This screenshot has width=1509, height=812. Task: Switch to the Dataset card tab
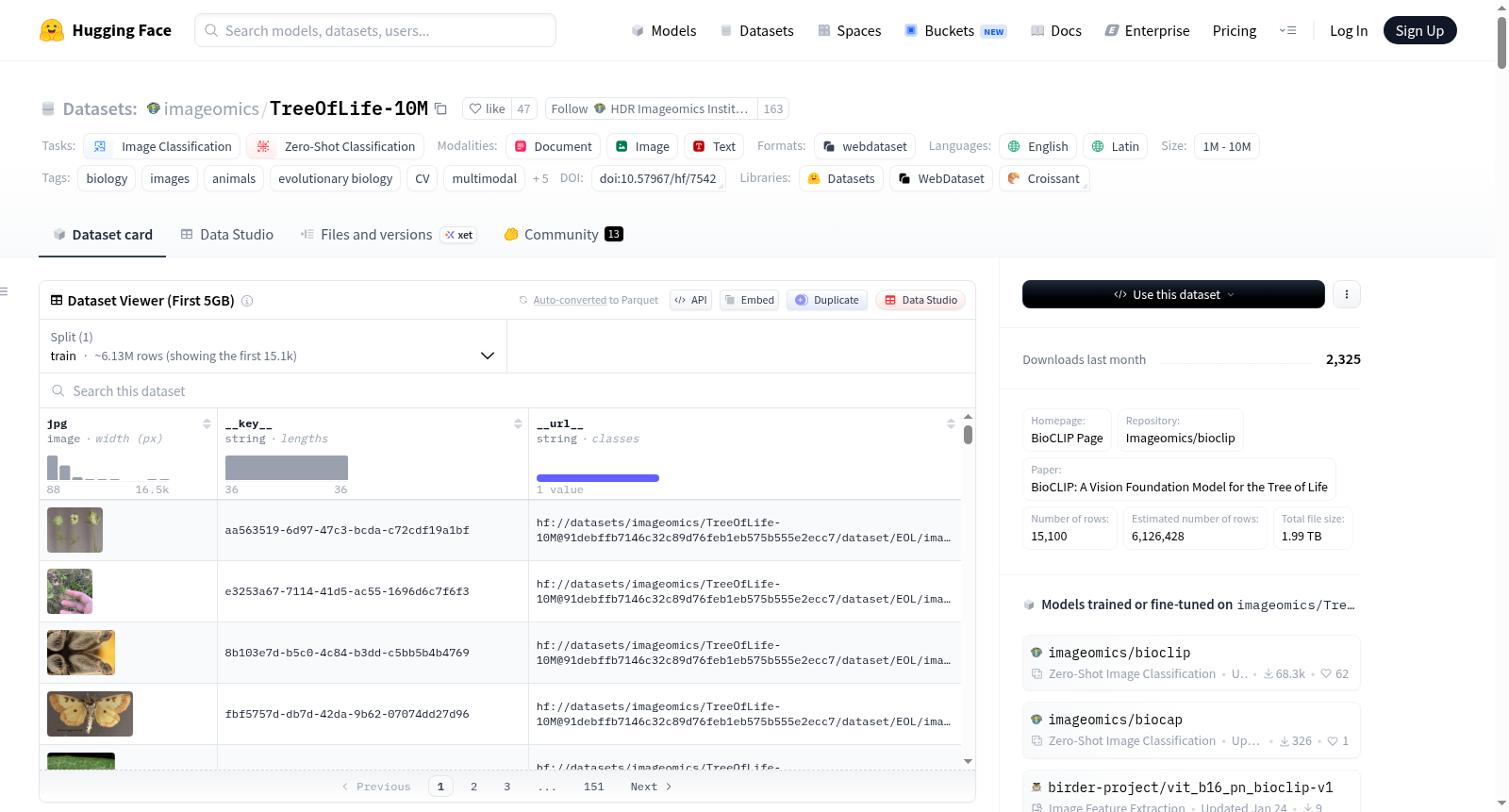click(x=102, y=235)
